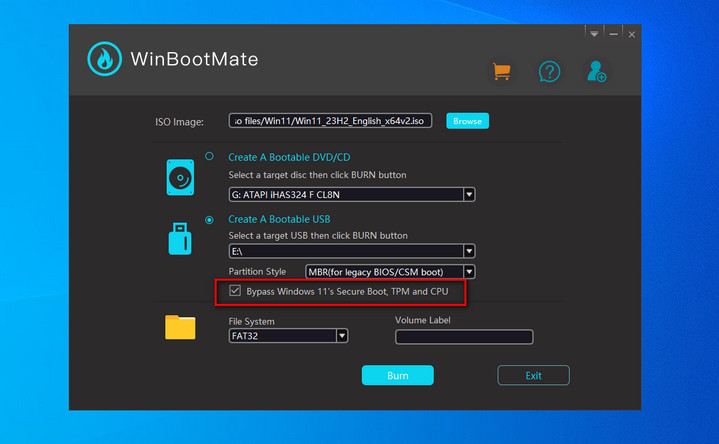Open the title bar dropdown menu arrow
This screenshot has width=719, height=444.
pos(594,34)
